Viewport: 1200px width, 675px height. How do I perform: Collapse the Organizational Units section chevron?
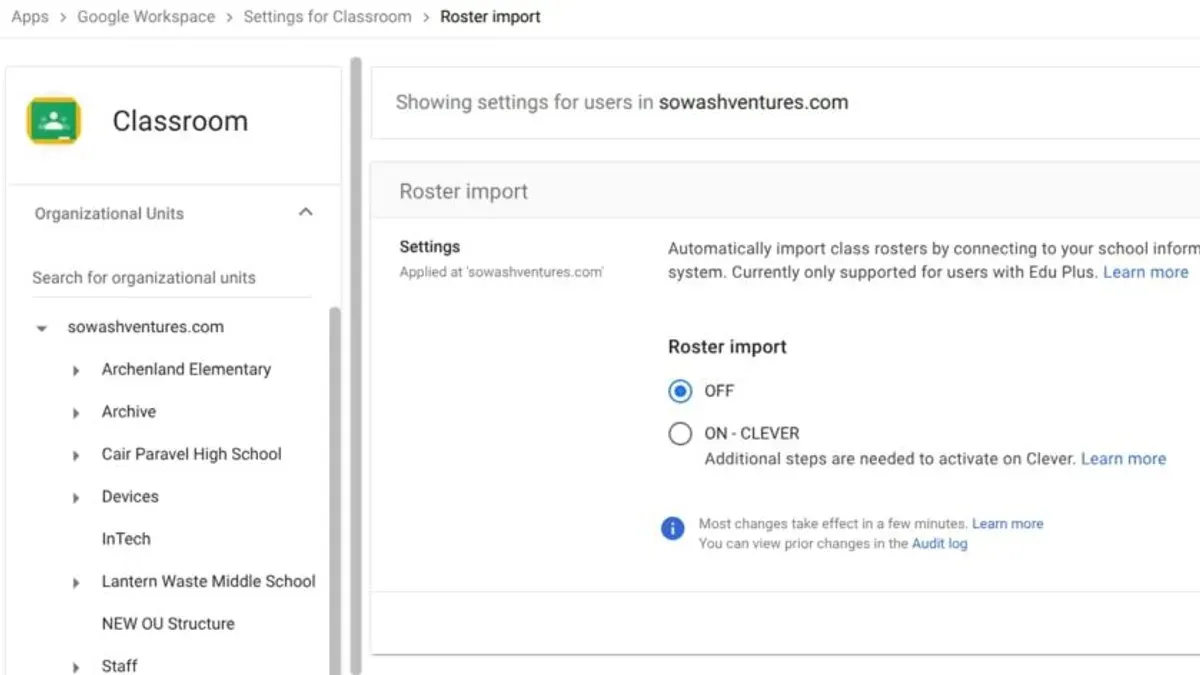coord(306,212)
